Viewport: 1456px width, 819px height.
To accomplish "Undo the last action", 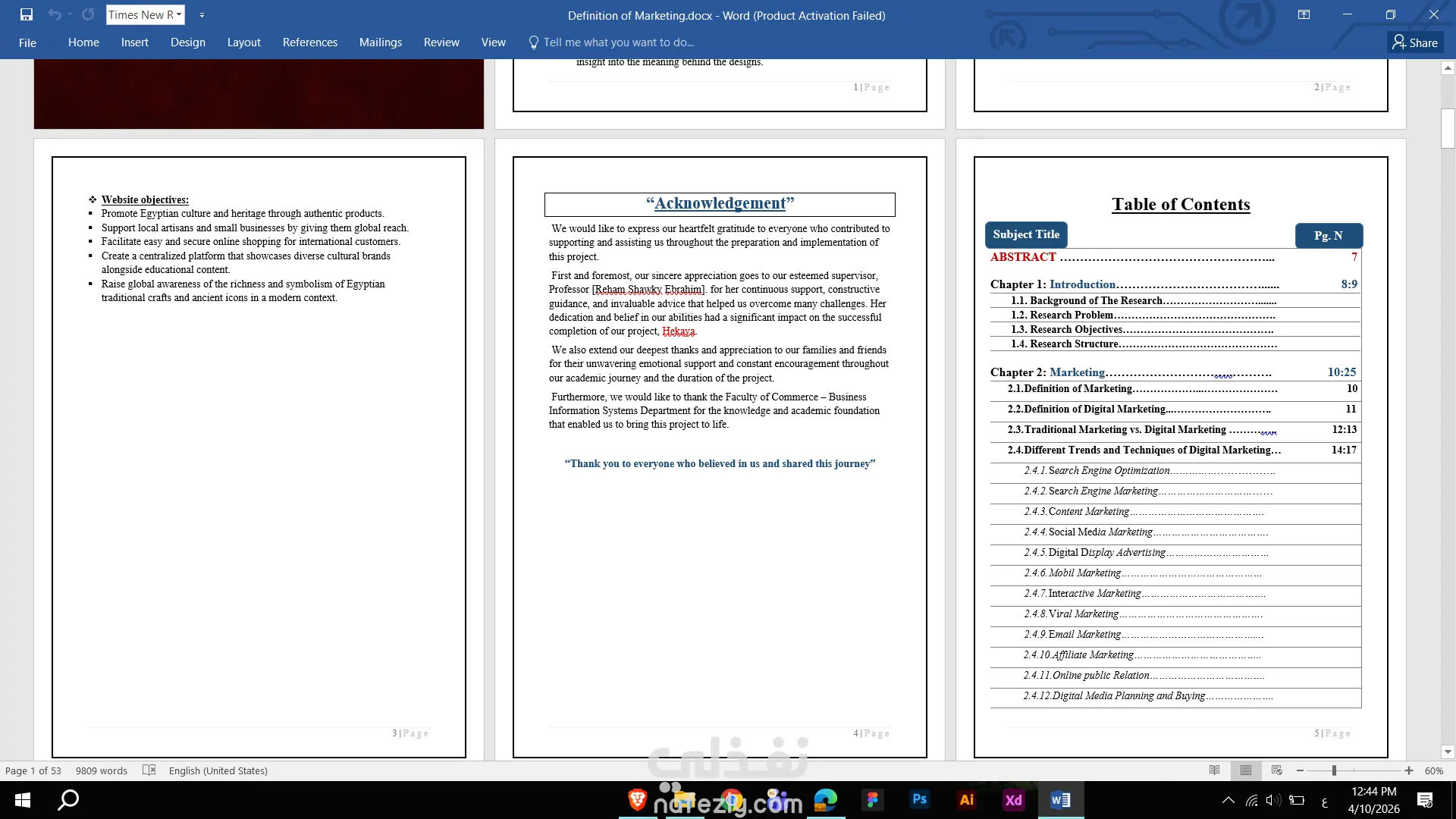I will click(x=54, y=14).
